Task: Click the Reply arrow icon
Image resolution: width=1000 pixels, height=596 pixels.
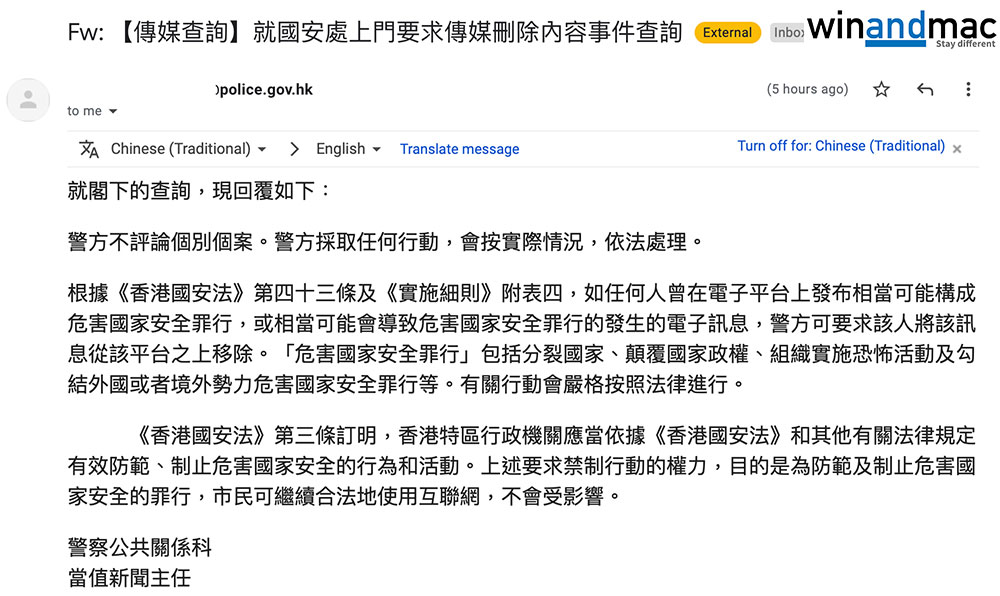Action: 925,90
